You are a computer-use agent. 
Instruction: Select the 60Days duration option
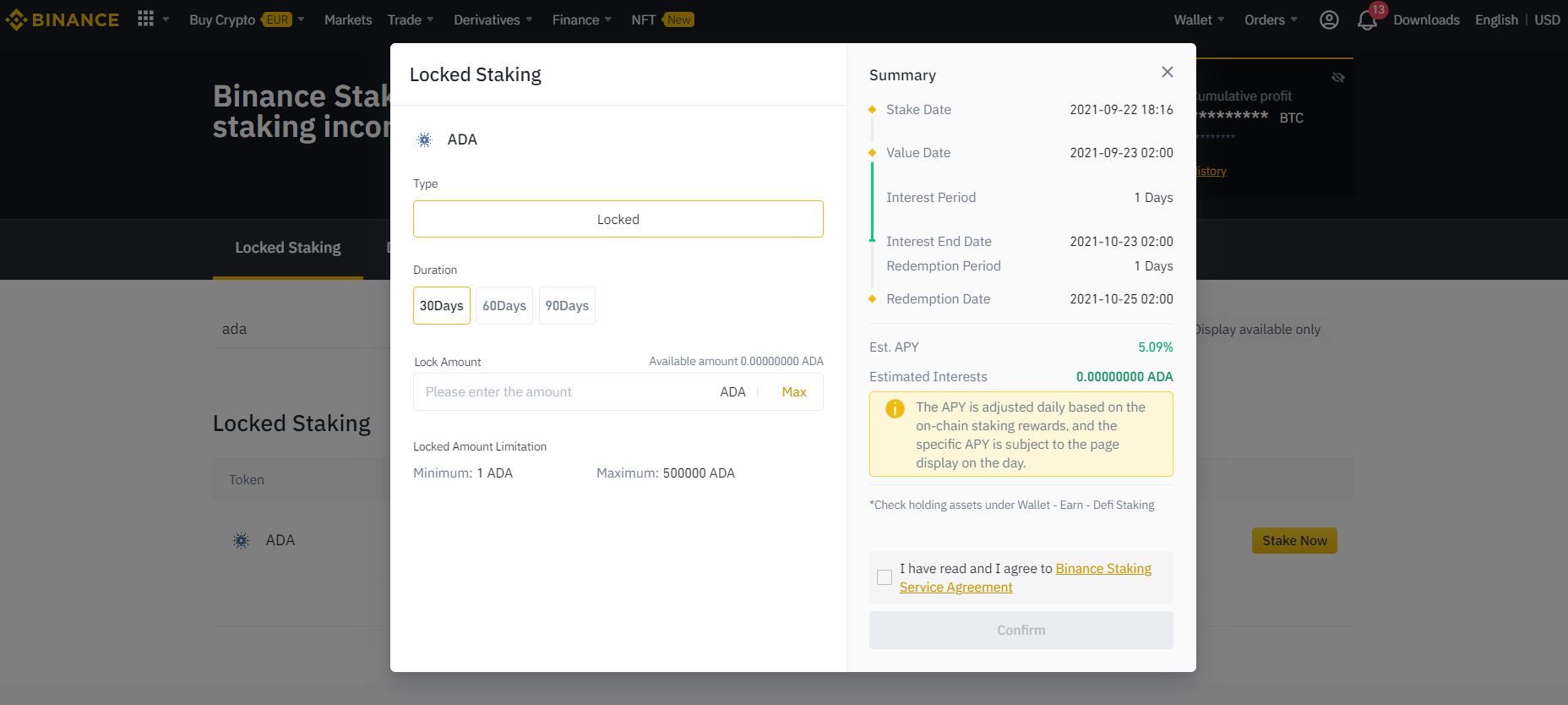(504, 306)
